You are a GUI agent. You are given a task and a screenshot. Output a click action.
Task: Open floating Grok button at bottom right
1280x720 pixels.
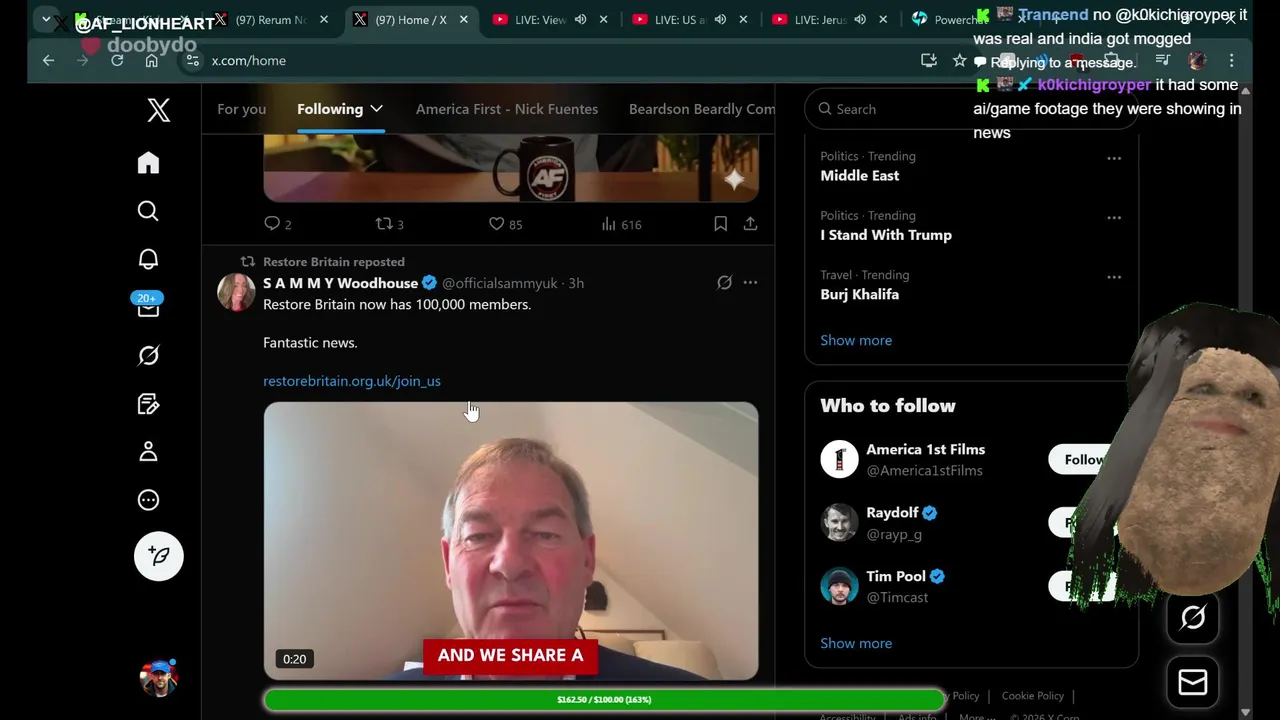pos(1193,618)
